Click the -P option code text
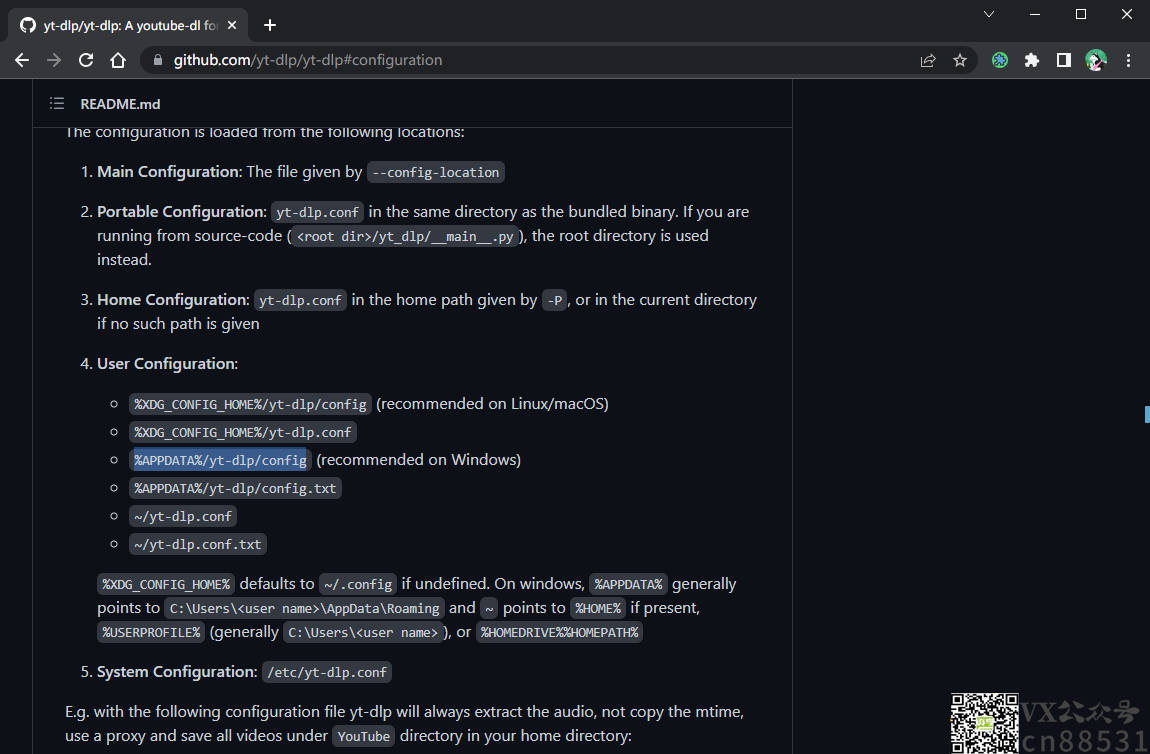 (554, 300)
